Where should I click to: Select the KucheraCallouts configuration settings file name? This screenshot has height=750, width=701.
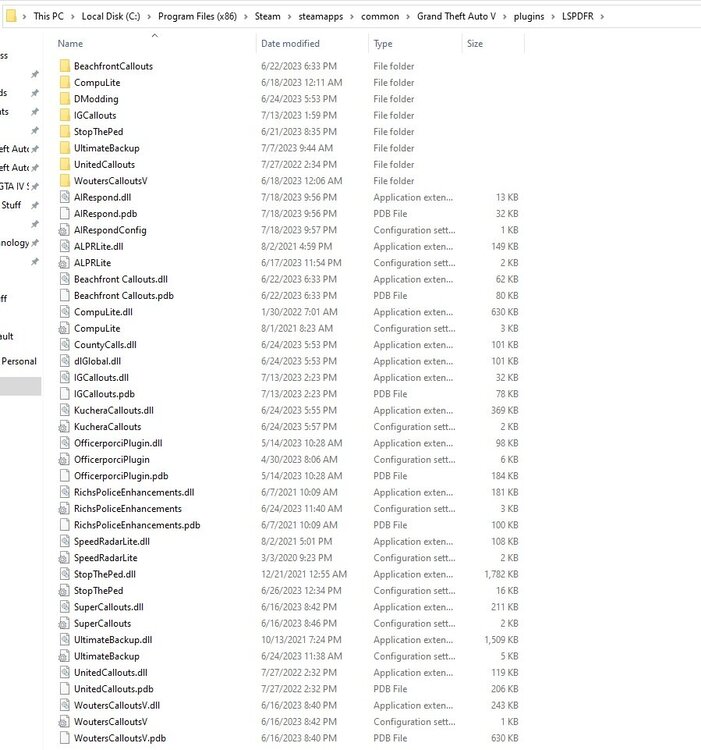[108, 427]
